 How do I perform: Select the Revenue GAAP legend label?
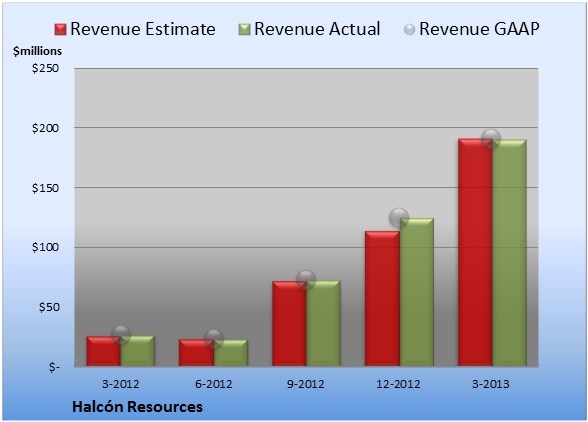pyautogui.click(x=479, y=29)
